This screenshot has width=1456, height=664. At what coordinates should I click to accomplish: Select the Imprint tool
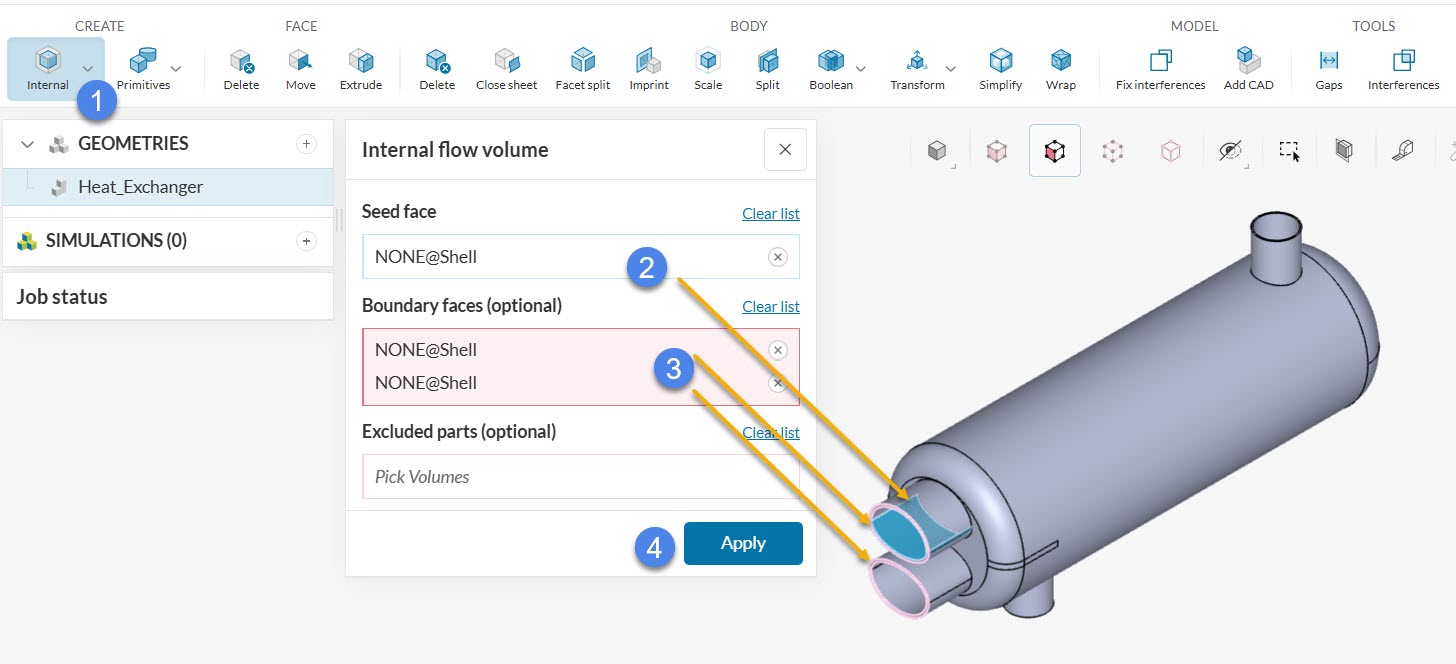click(649, 69)
